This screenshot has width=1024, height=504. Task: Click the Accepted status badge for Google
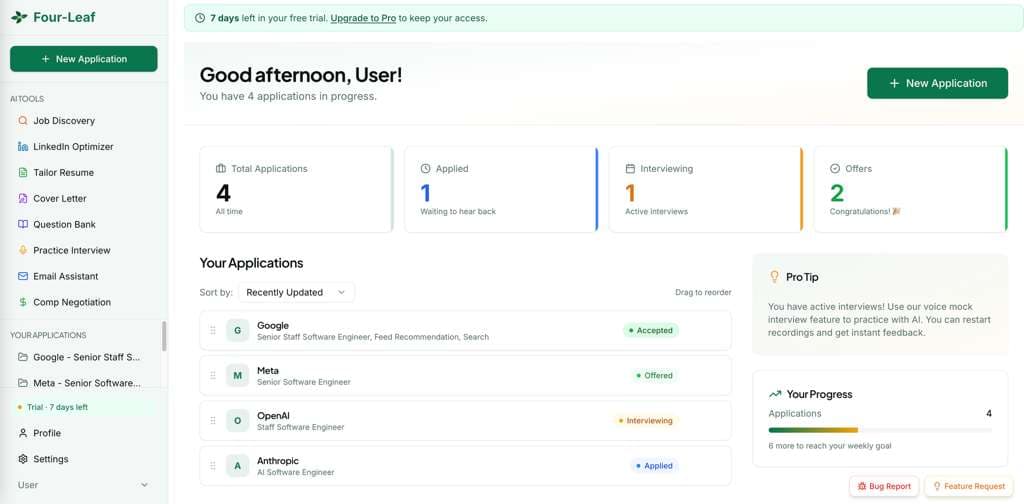pyautogui.click(x=650, y=330)
